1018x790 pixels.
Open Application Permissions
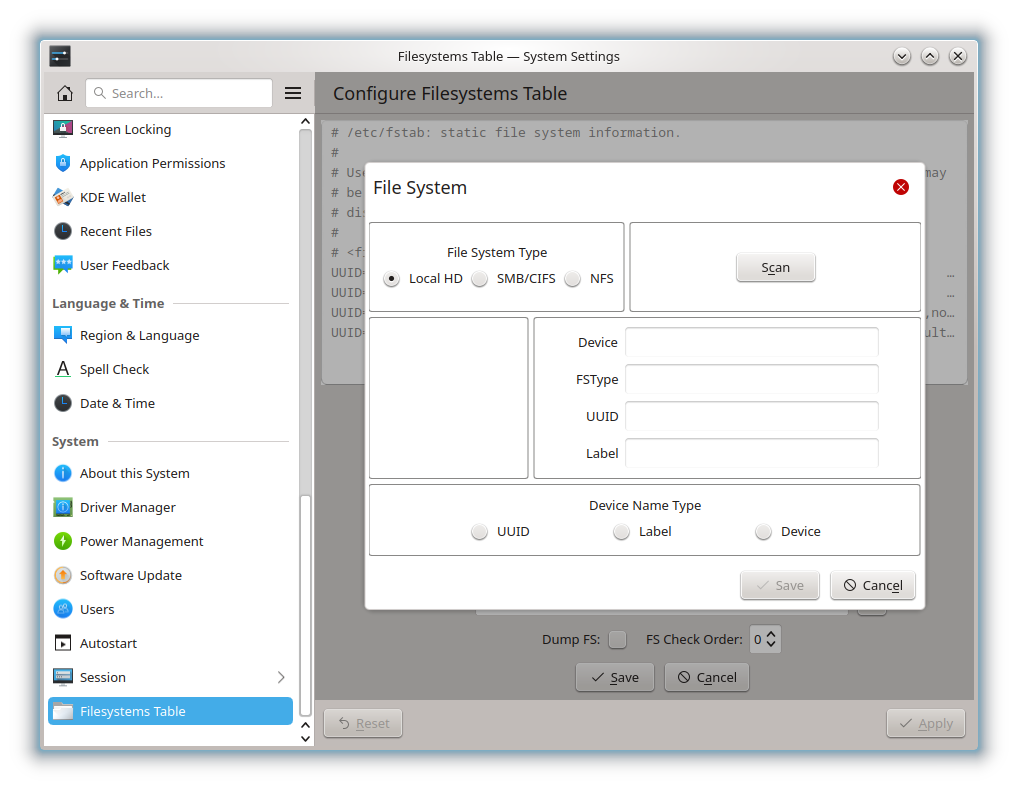[x=170, y=164]
